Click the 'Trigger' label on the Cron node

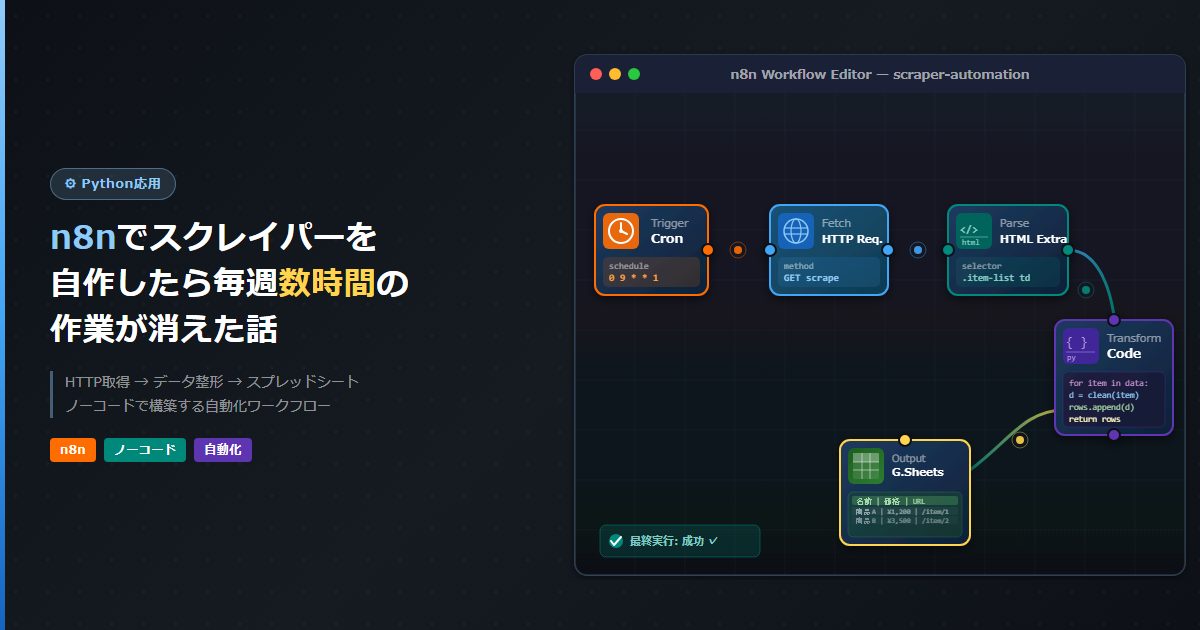pos(670,224)
